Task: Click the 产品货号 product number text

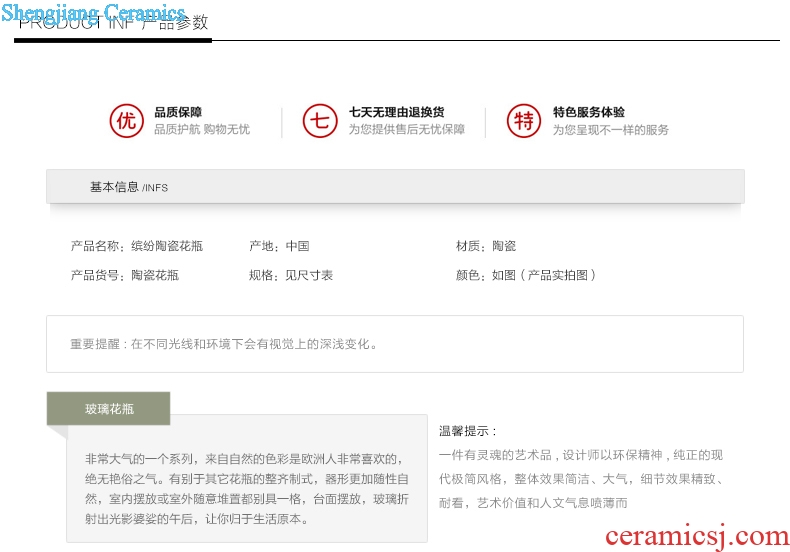Action: (x=125, y=275)
